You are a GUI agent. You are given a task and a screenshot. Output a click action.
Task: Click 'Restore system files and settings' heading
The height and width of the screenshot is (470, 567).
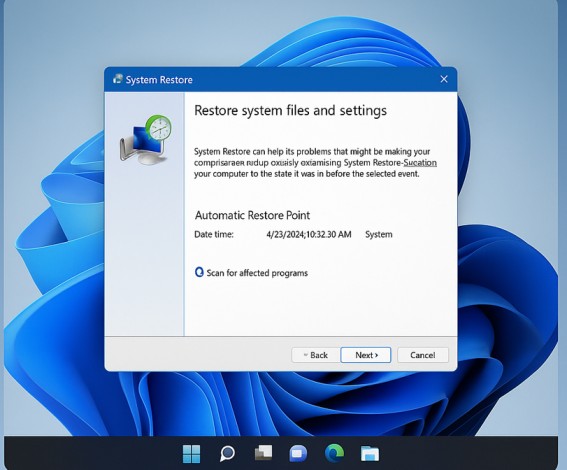[290, 110]
